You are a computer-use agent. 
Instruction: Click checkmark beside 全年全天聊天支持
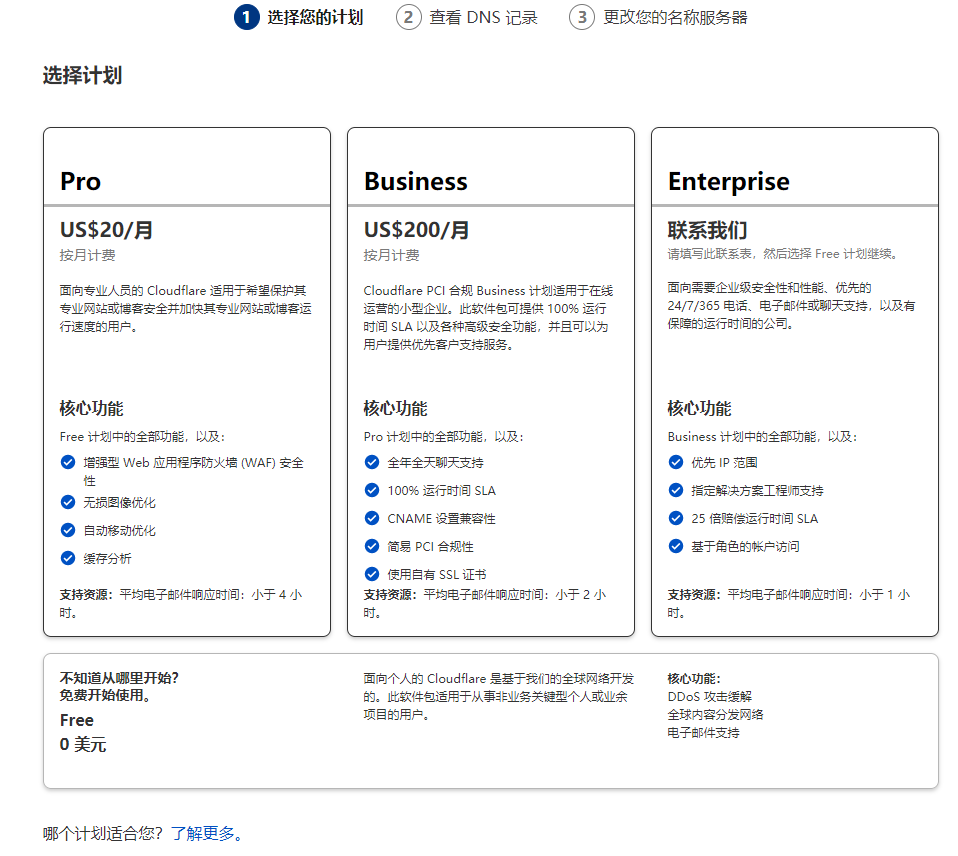[371, 462]
